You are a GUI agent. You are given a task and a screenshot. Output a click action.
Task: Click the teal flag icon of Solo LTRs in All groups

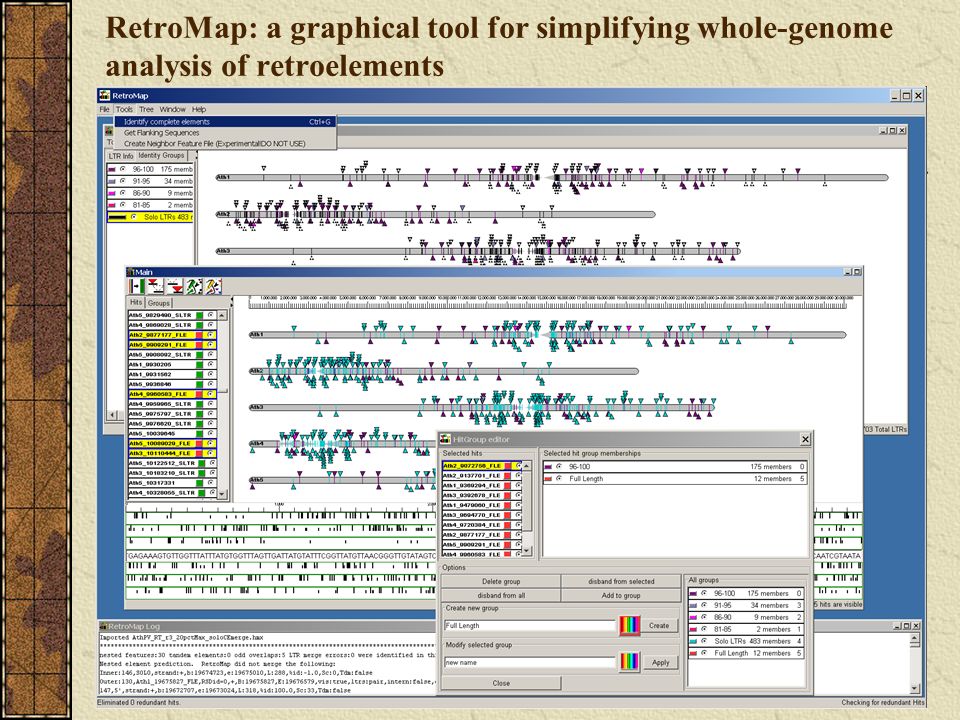point(692,642)
